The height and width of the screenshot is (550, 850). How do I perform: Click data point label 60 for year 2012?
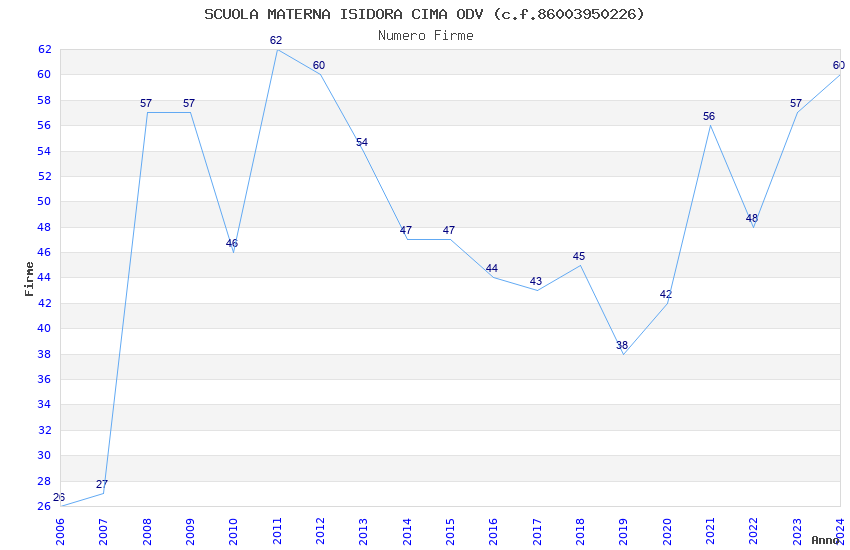pos(319,65)
